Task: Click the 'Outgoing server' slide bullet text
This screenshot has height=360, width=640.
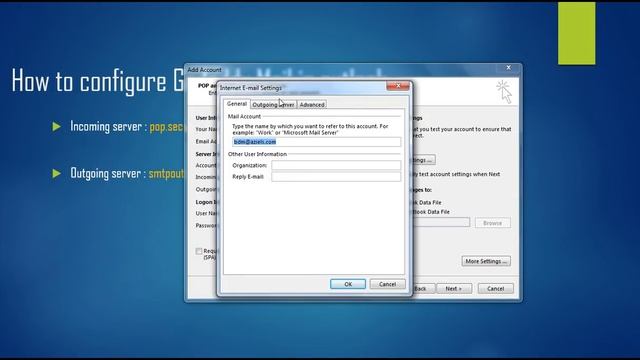Action: coord(127,173)
